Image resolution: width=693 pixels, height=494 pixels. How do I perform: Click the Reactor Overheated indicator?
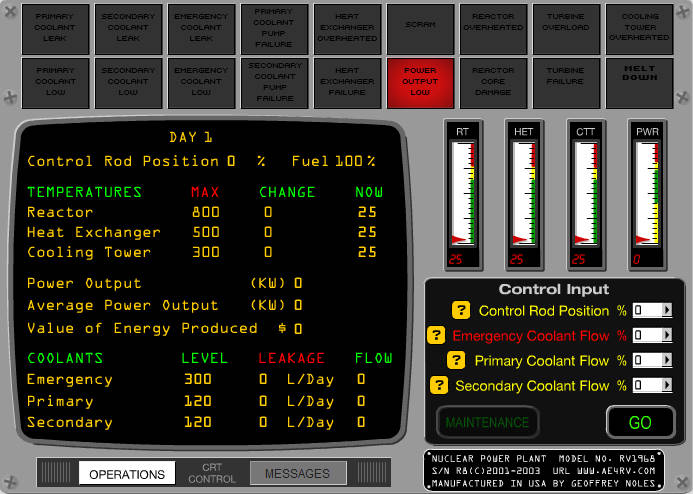click(493, 29)
